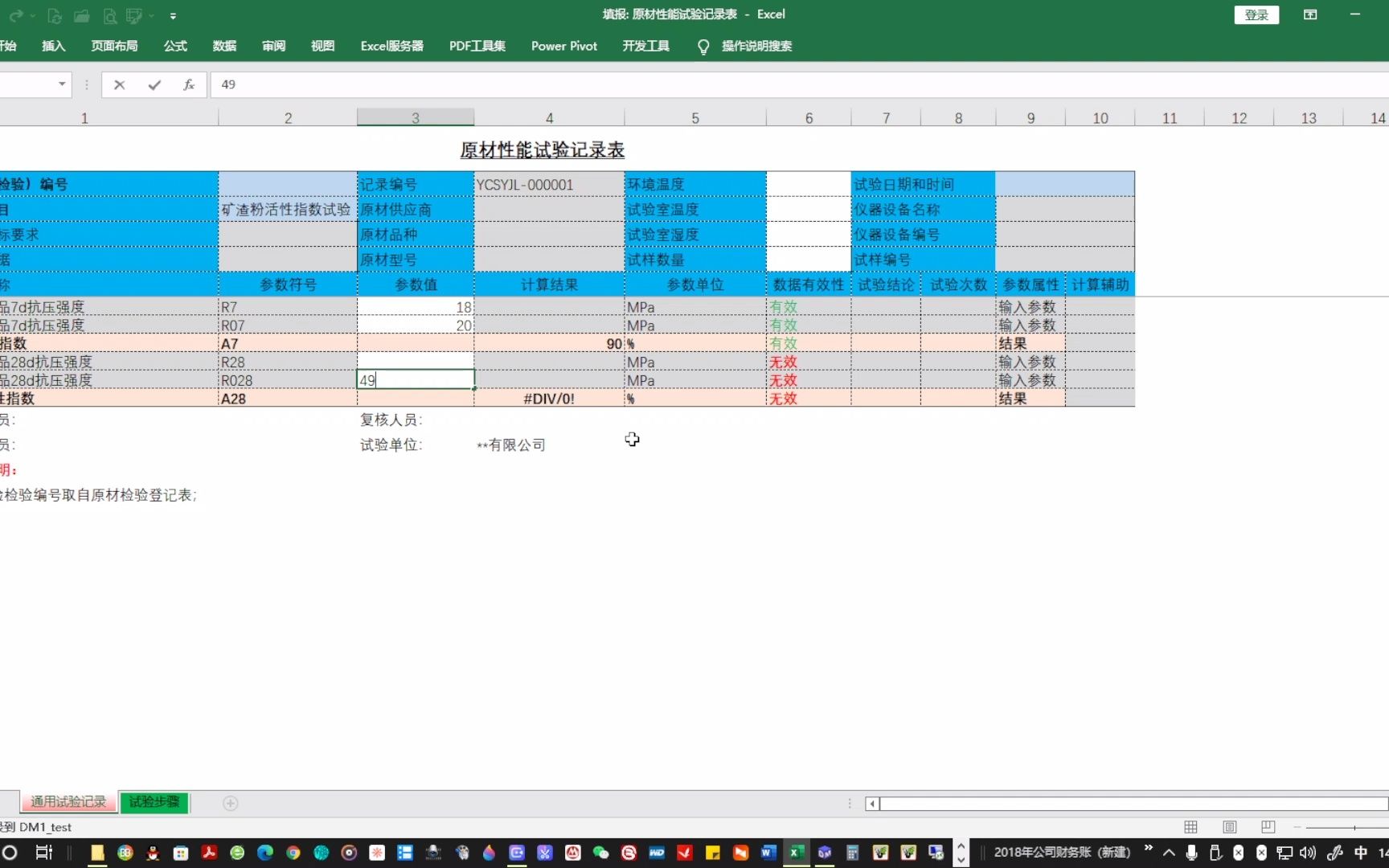Open File Explorer from the taskbar

pyautogui.click(x=97, y=853)
